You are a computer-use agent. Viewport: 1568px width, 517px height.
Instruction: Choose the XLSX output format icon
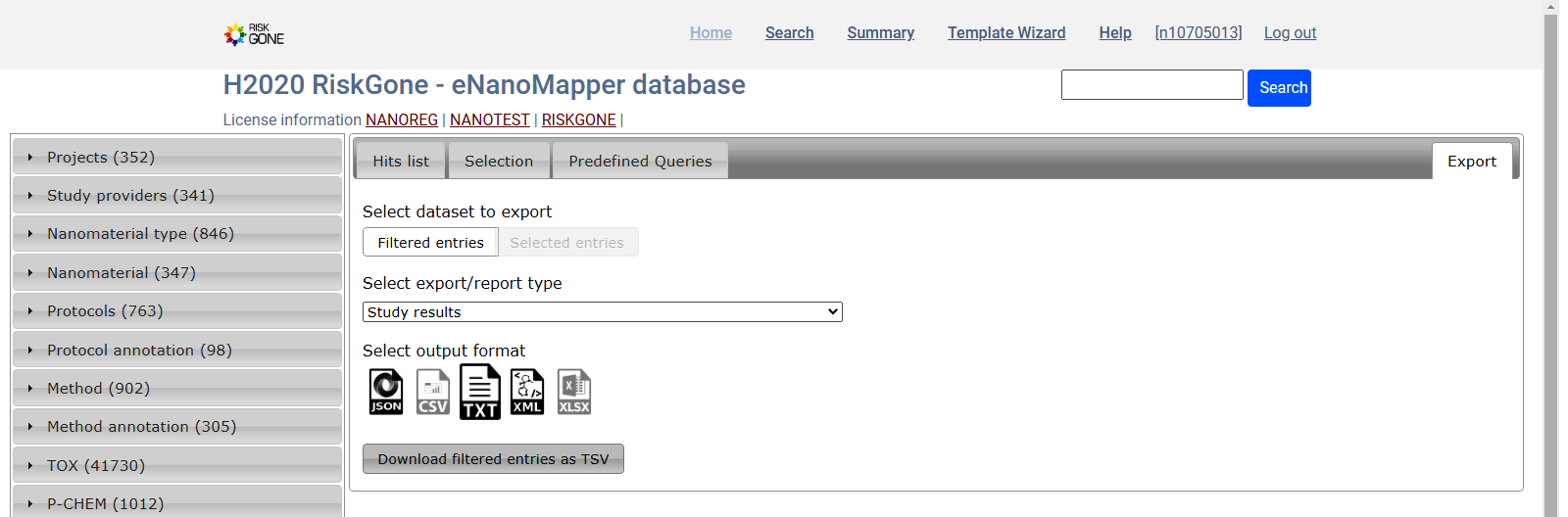pyautogui.click(x=574, y=392)
